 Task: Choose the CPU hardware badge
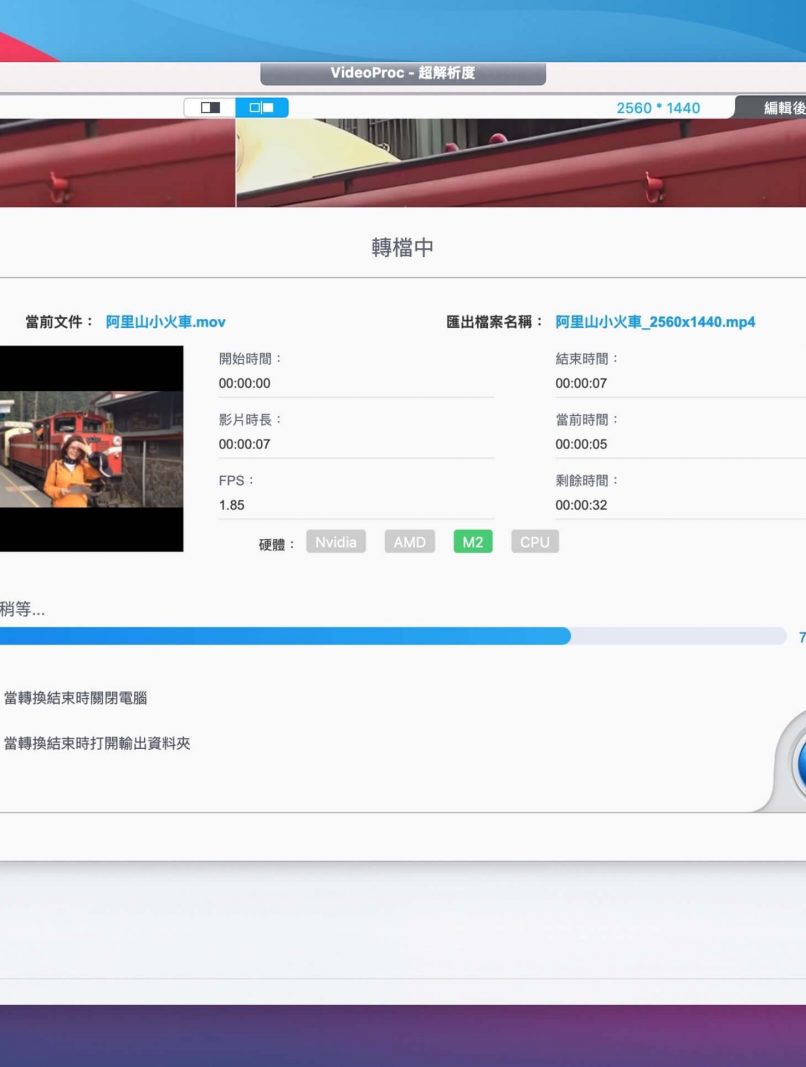(535, 542)
